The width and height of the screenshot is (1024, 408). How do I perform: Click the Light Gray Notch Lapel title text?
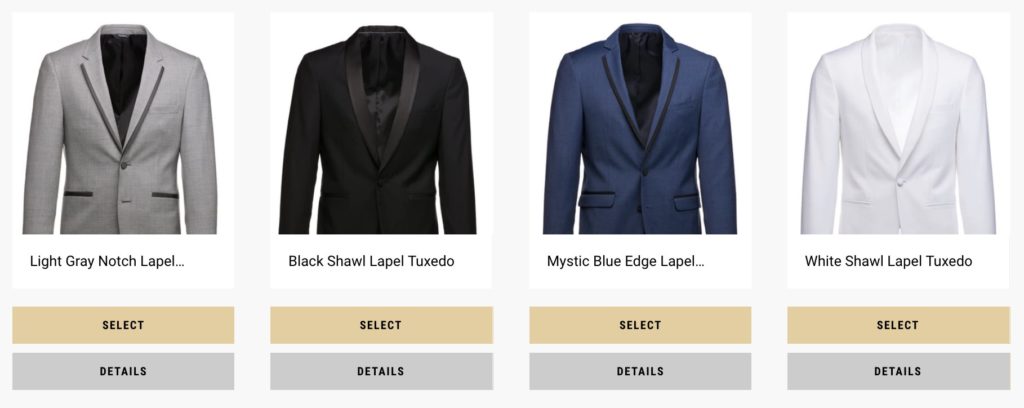tap(107, 262)
